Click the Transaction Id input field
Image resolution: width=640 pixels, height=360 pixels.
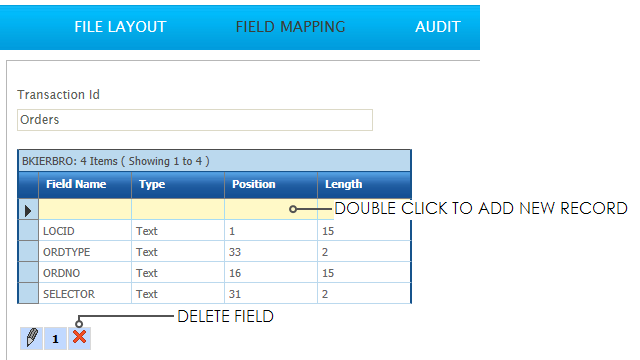195,120
